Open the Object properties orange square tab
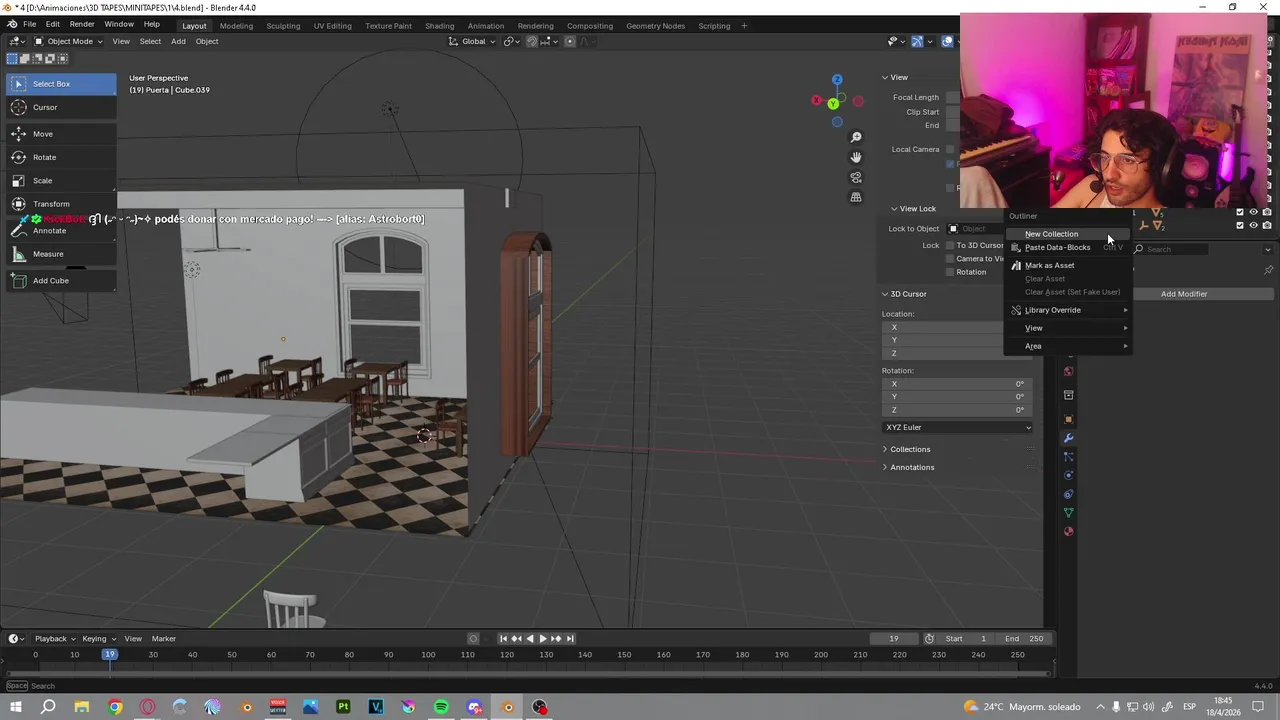Viewport: 1280px width, 720px height. click(x=1068, y=419)
